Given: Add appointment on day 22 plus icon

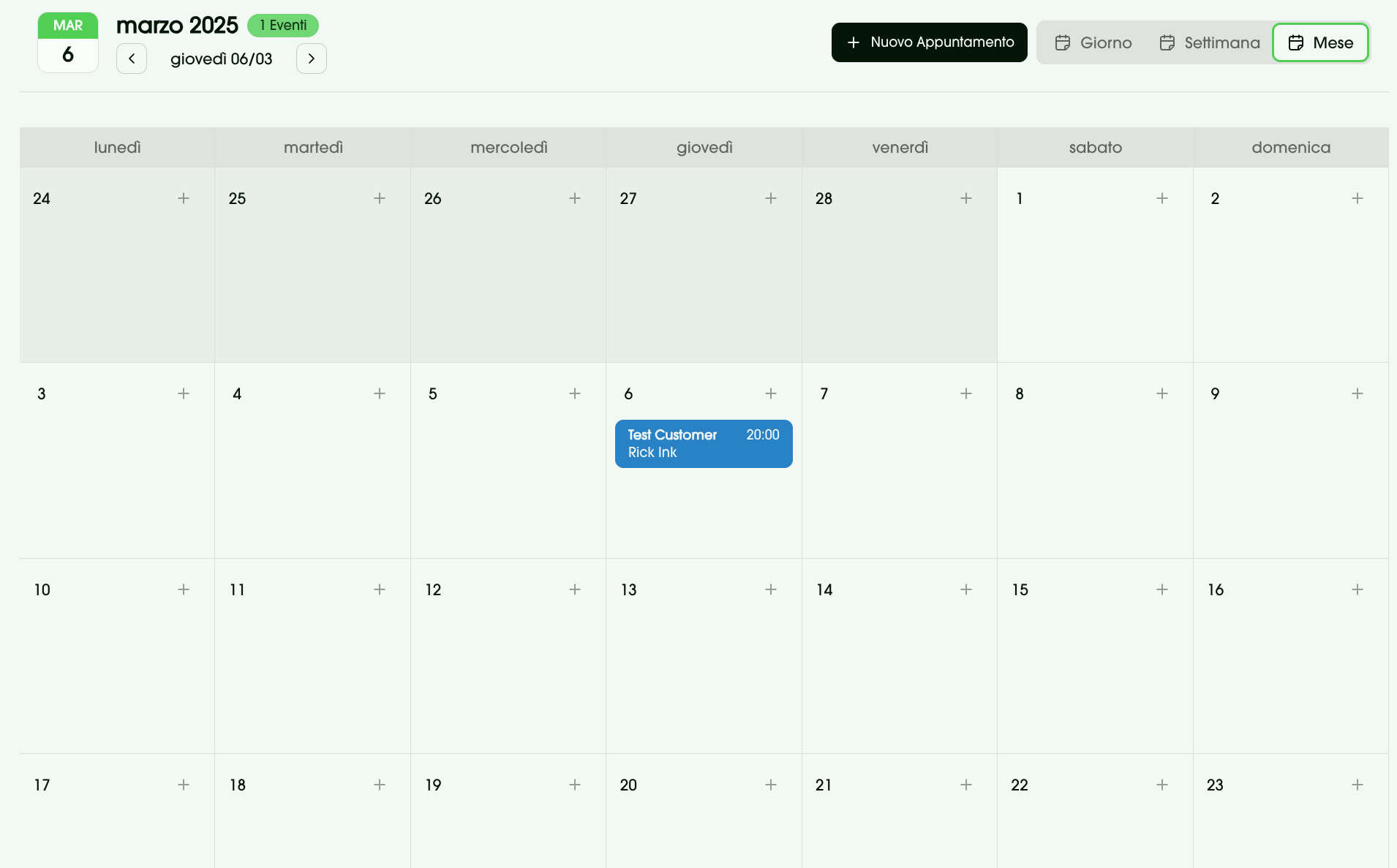Looking at the screenshot, I should click(1162, 785).
